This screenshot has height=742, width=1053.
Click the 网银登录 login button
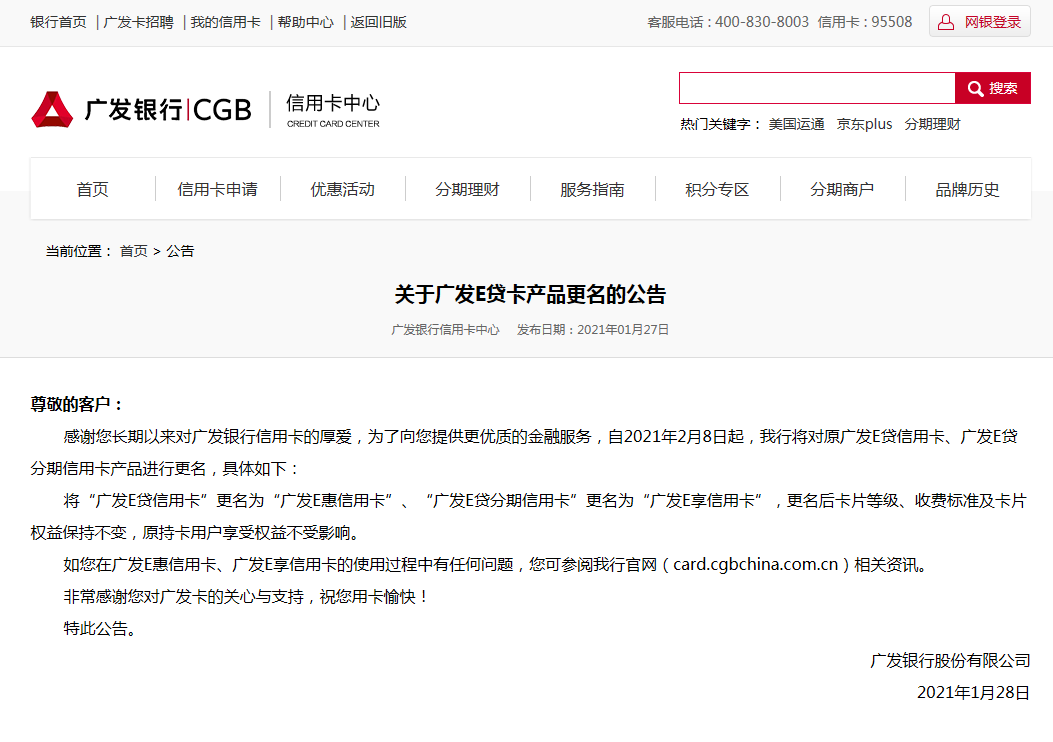(980, 21)
